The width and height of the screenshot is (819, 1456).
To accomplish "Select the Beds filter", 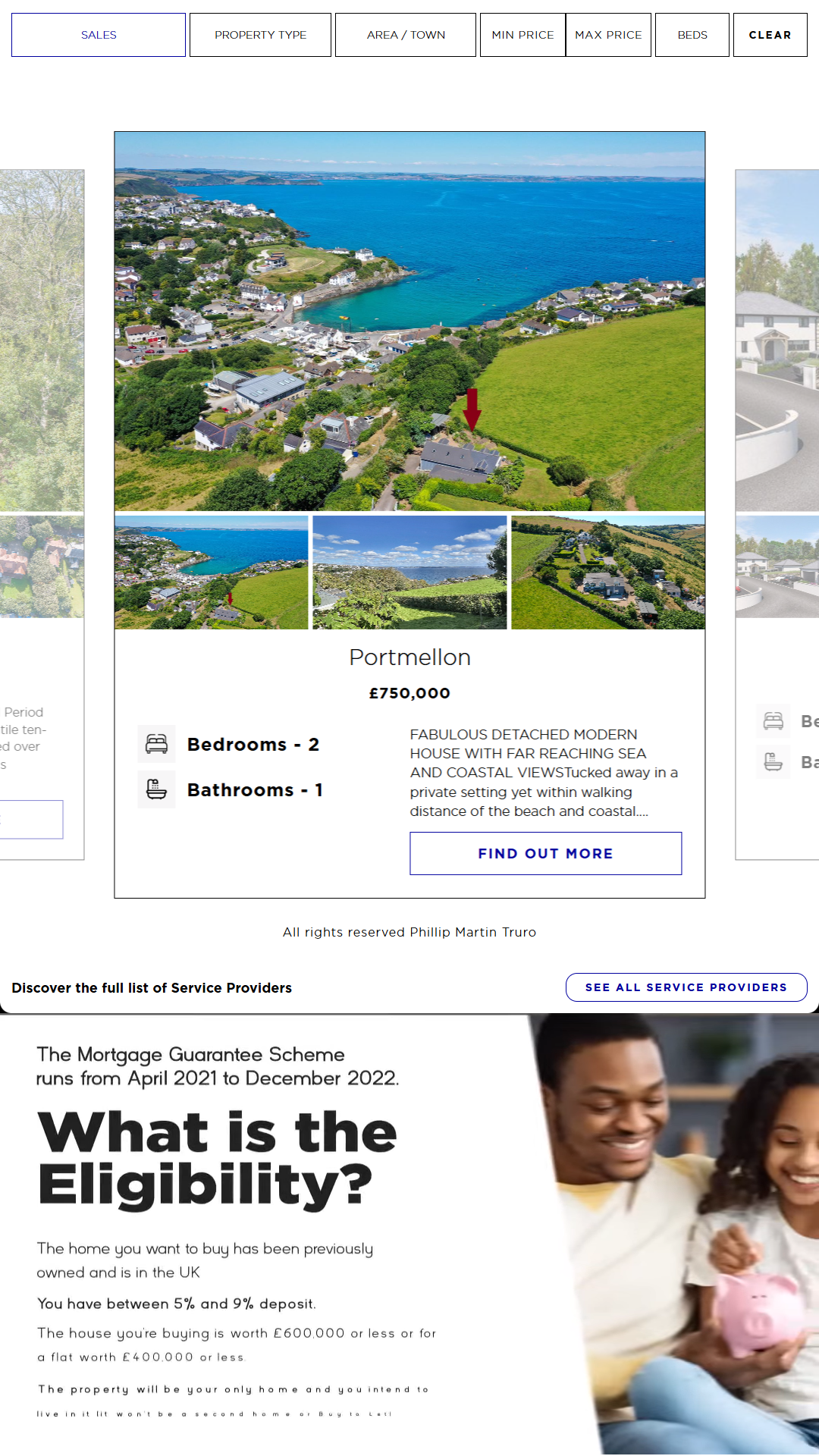I will pos(692,35).
